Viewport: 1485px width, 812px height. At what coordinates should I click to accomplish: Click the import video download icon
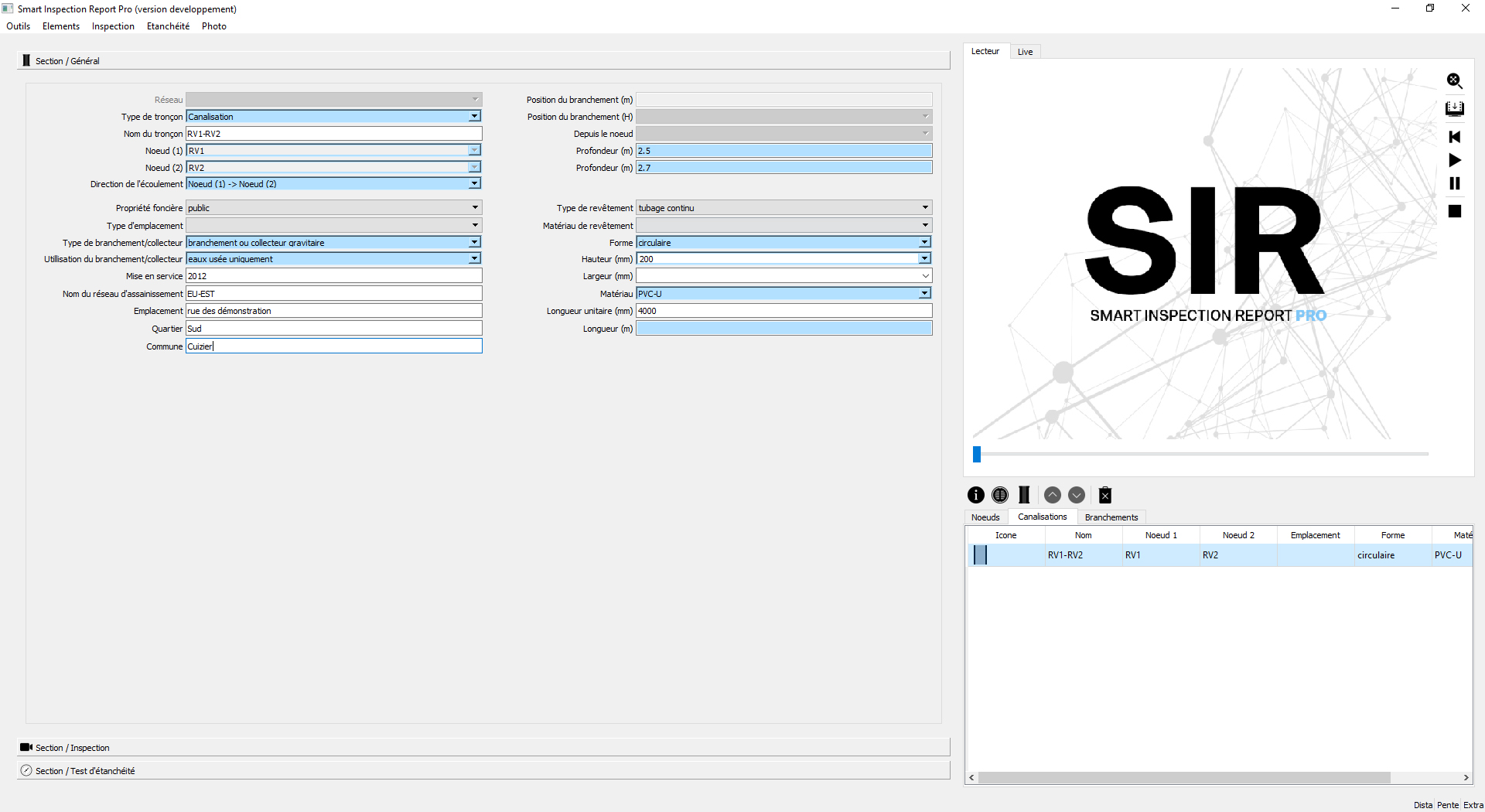click(1454, 108)
